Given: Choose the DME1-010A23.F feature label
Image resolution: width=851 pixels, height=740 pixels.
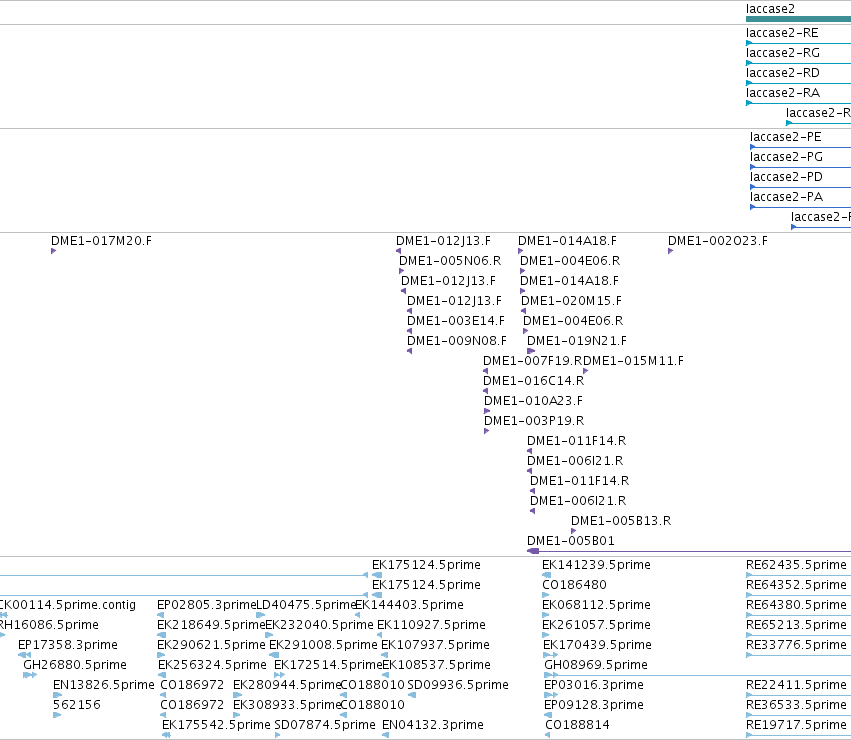Looking at the screenshot, I should tap(533, 401).
